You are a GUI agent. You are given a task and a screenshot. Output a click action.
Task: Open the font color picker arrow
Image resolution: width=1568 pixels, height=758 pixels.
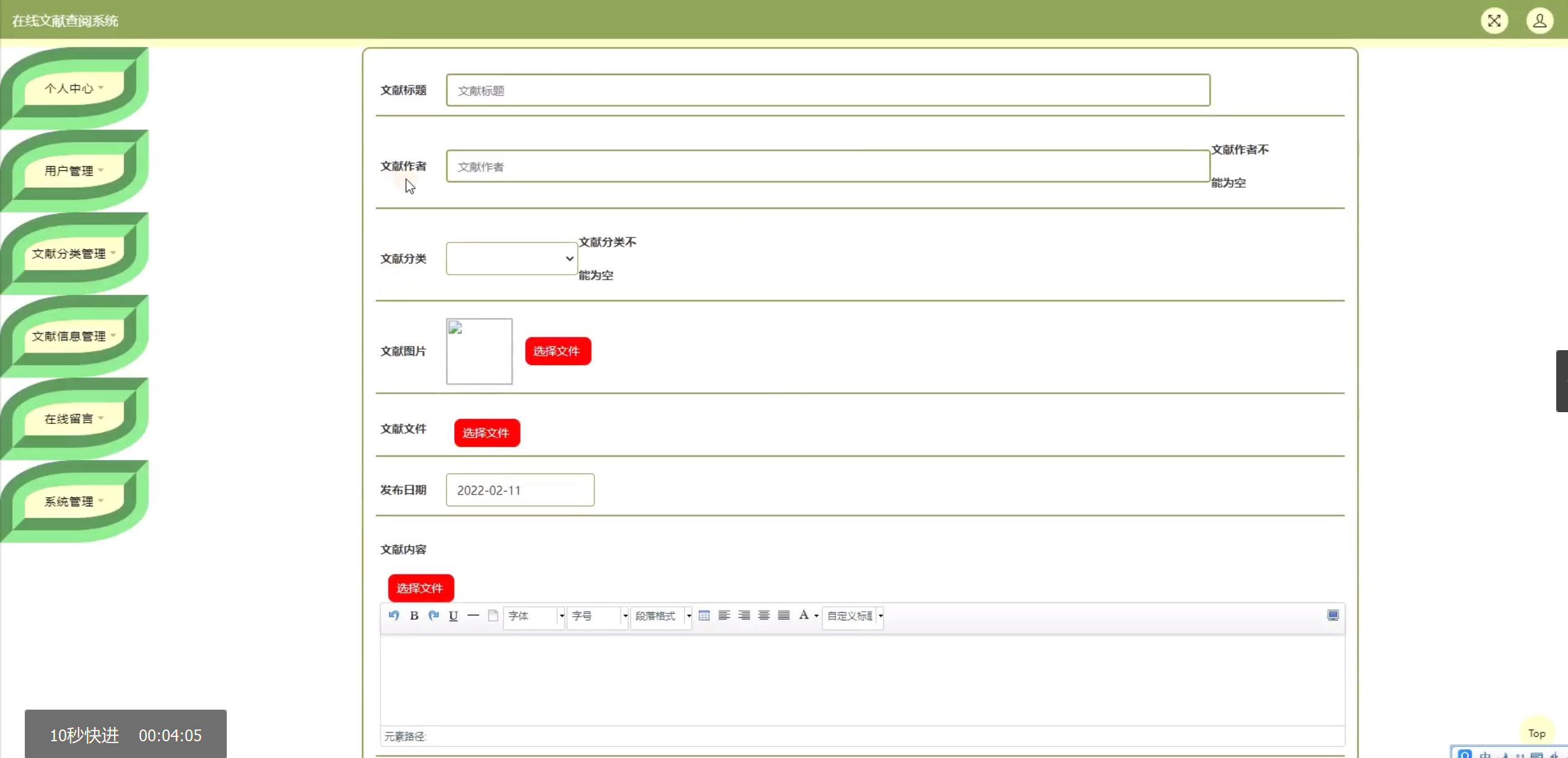point(817,616)
